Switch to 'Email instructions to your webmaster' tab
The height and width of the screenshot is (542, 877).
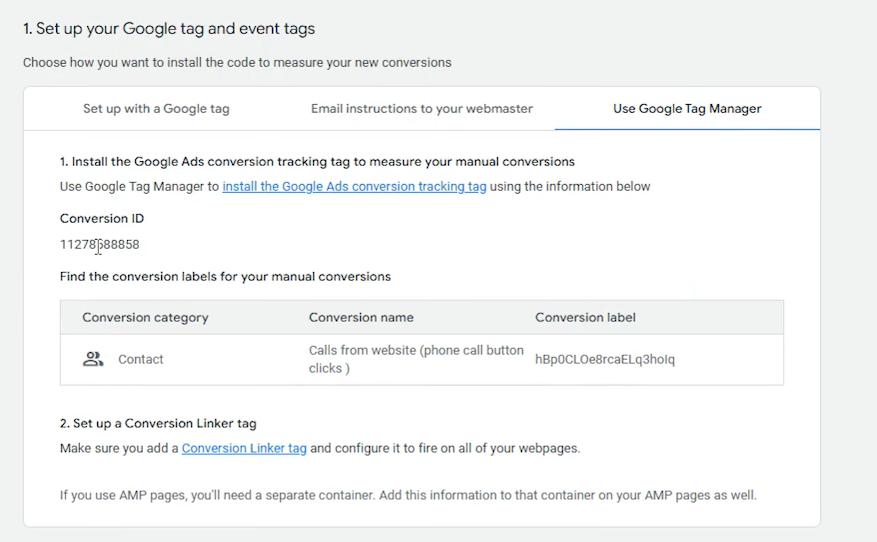(422, 109)
